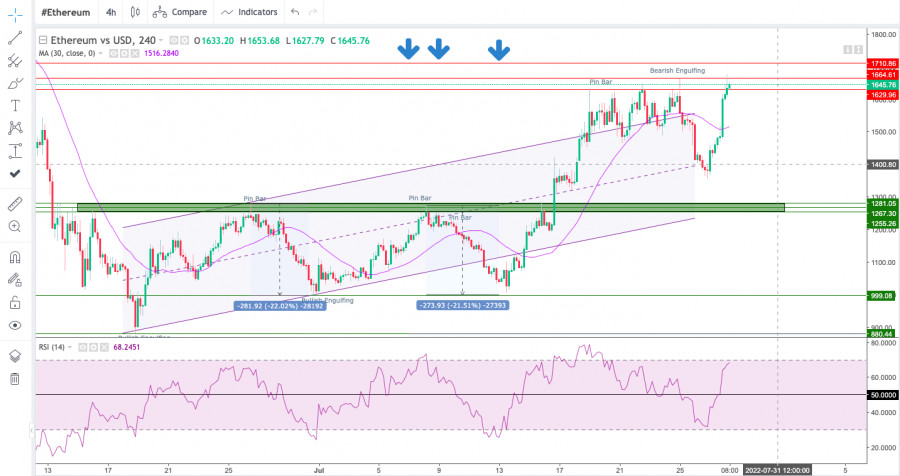Select the 1710.86 red price label
Viewport: 900px width, 476px height.
click(883, 64)
